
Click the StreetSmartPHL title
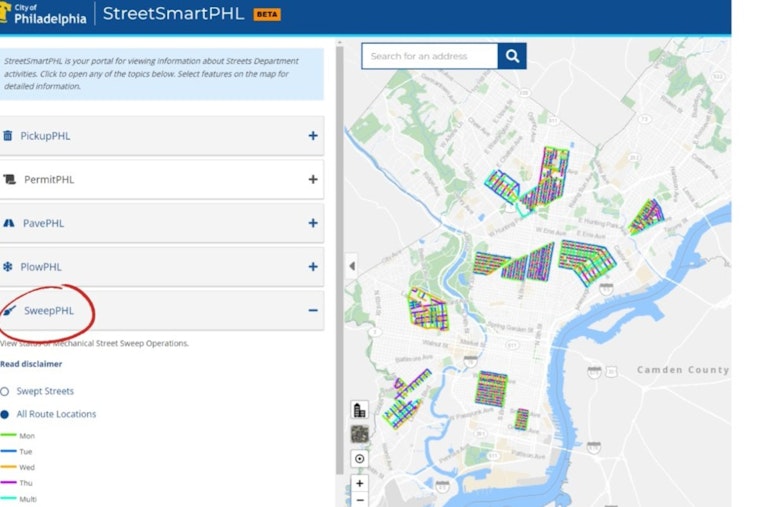click(173, 14)
